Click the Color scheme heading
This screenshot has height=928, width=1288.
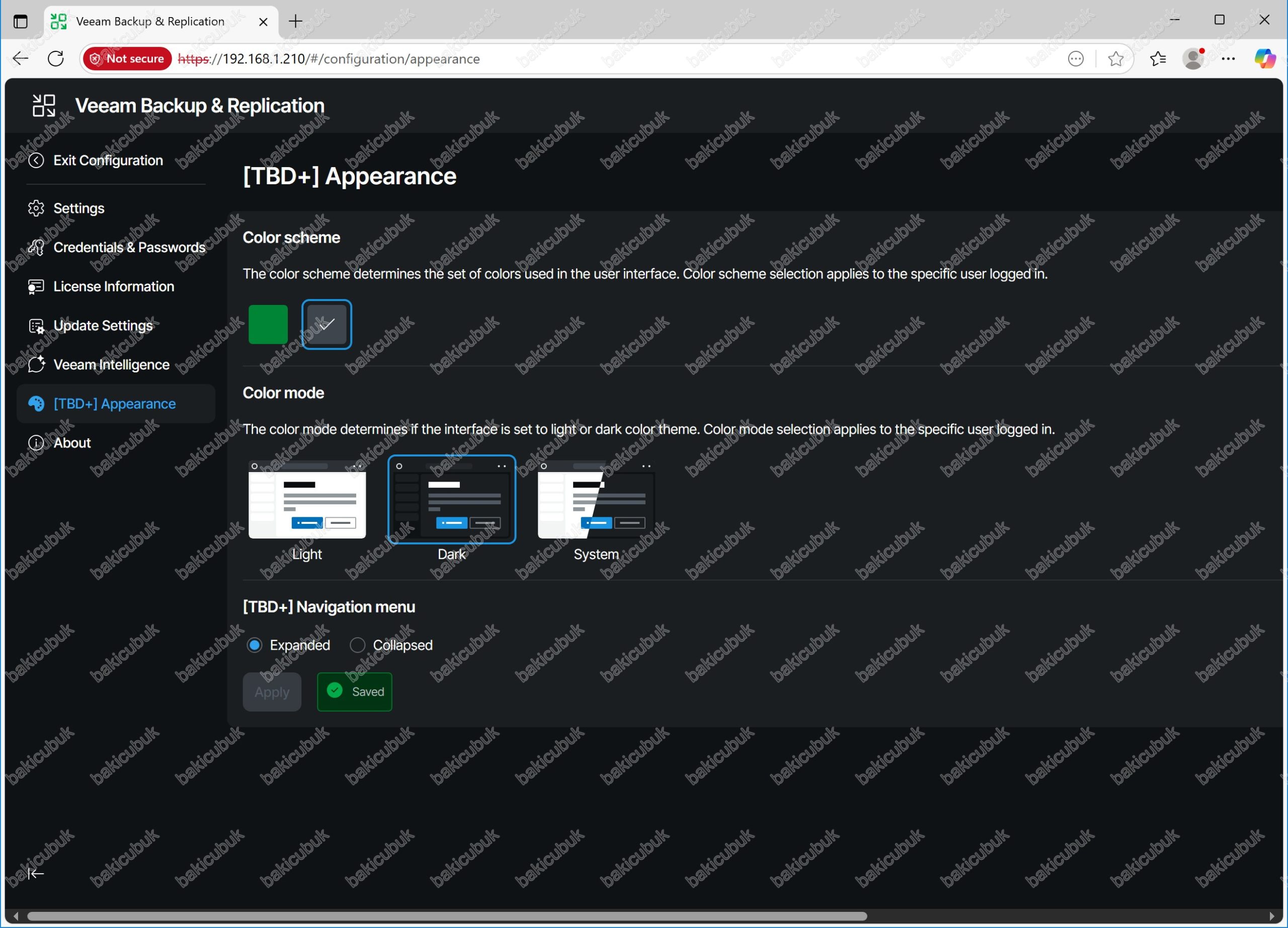pyautogui.click(x=291, y=238)
